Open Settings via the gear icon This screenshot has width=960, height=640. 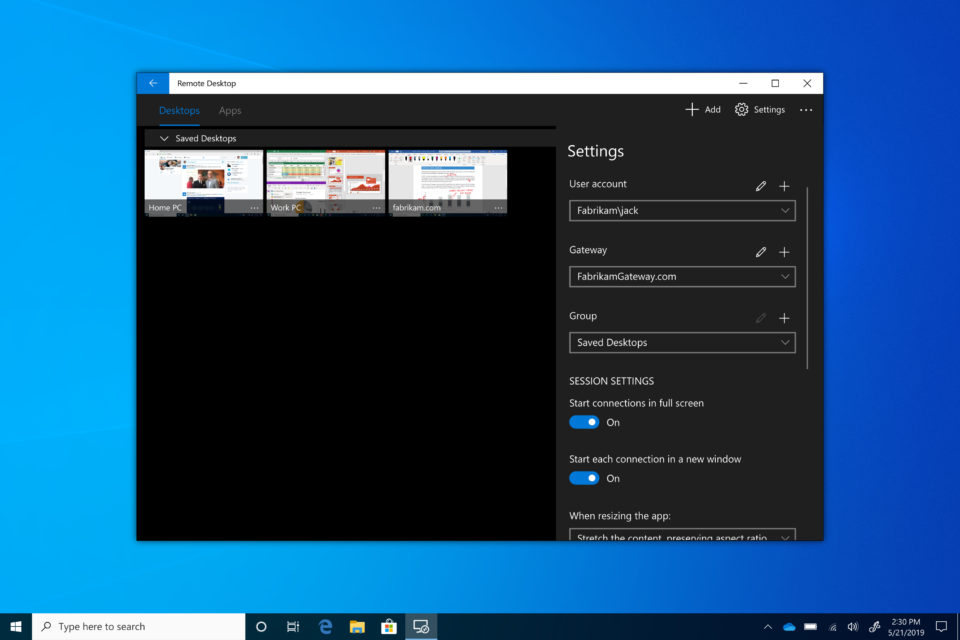click(759, 110)
